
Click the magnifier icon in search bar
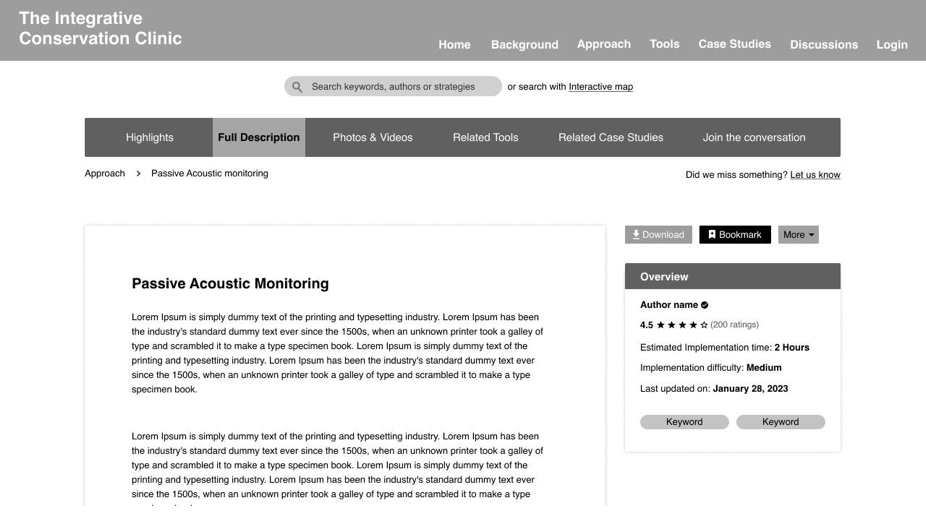point(297,87)
